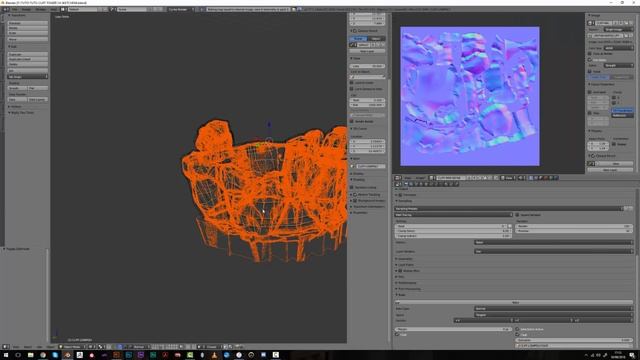The height and width of the screenshot is (360, 640).
Task: Click the Translate button
Action: 28,23
